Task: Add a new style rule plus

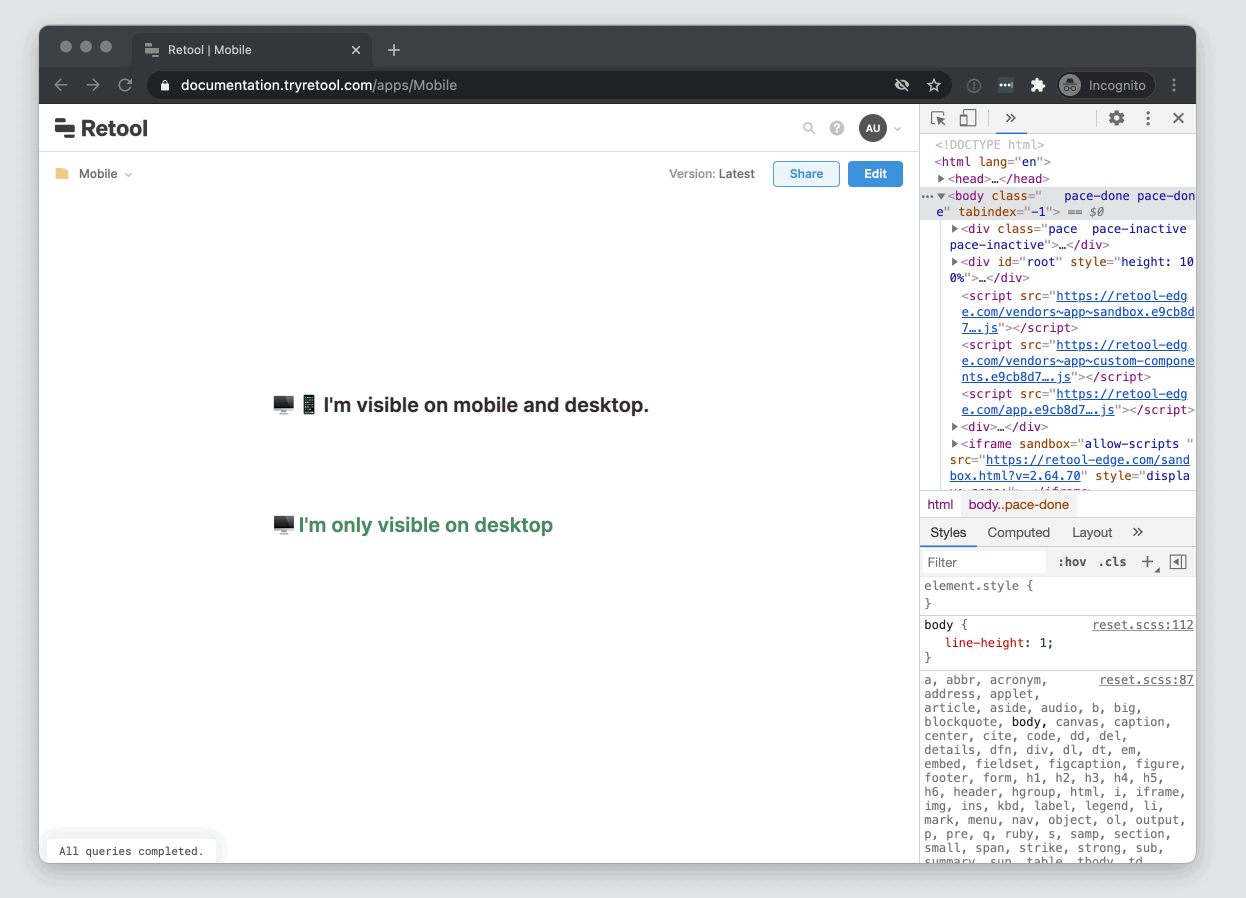Action: [1148, 562]
